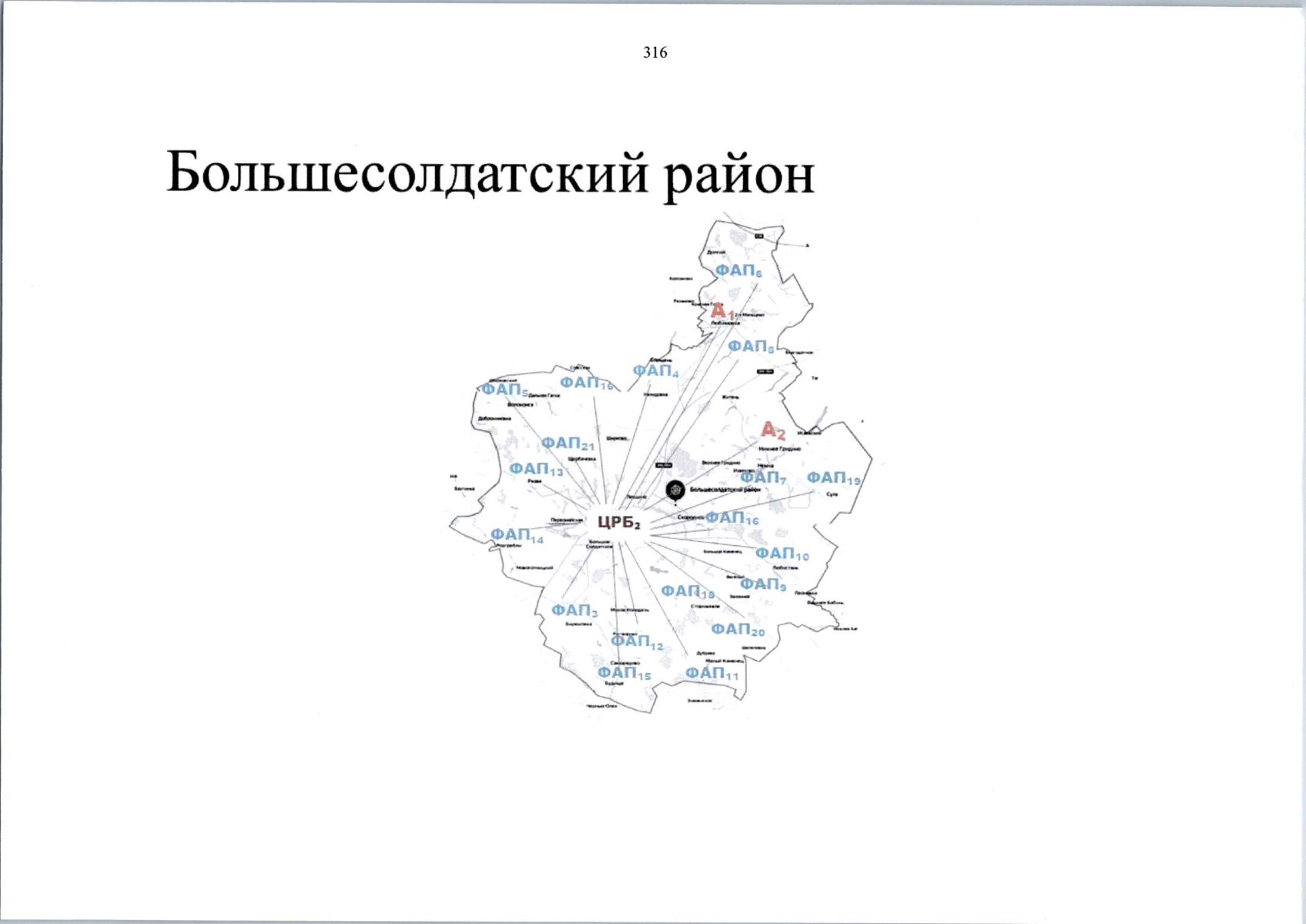This screenshot has height=924, width=1306.
Task: Select the ФАП₈ marker below A₁
Action: tap(752, 346)
